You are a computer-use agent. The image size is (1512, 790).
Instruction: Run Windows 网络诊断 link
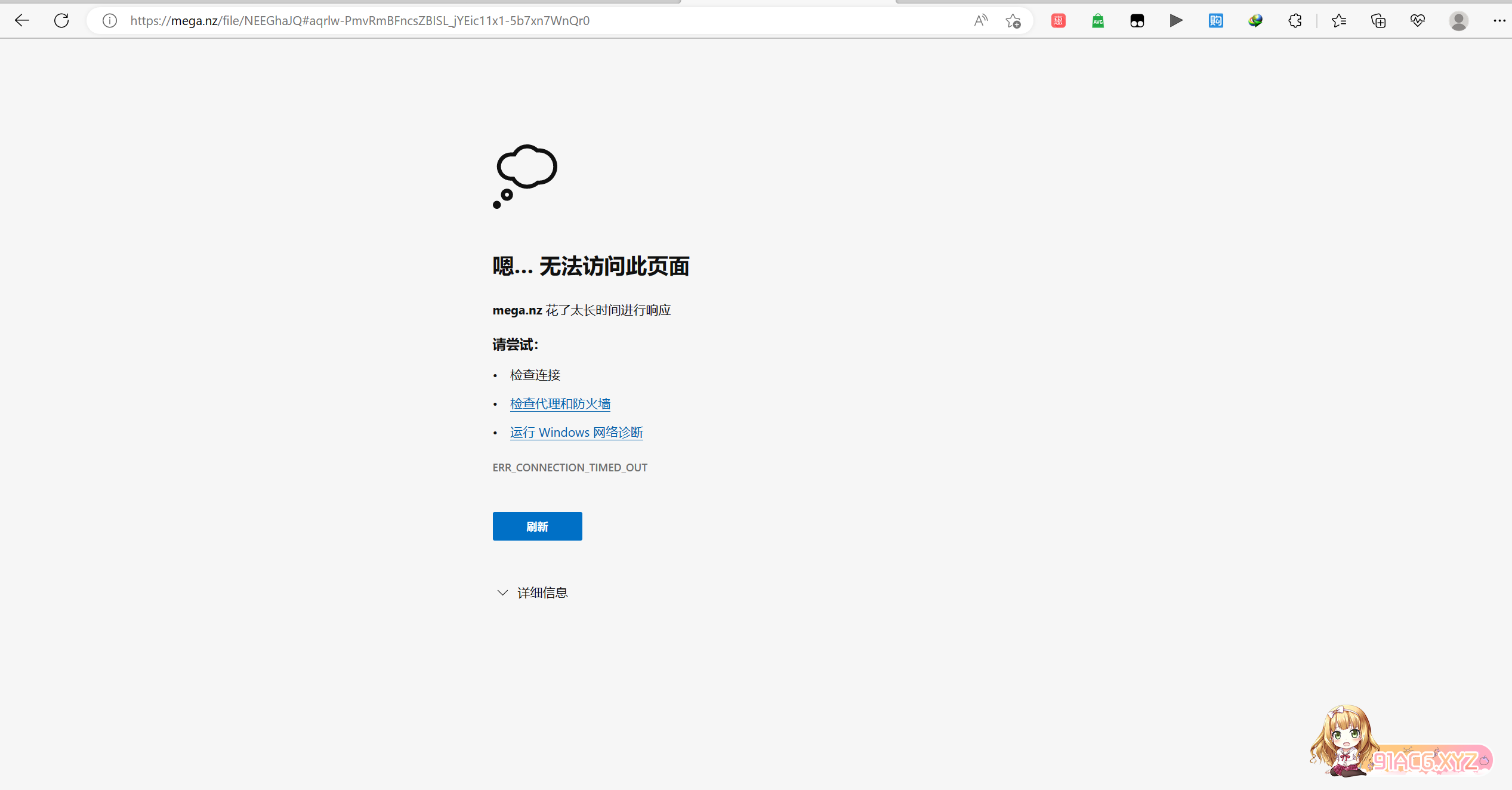coord(576,433)
